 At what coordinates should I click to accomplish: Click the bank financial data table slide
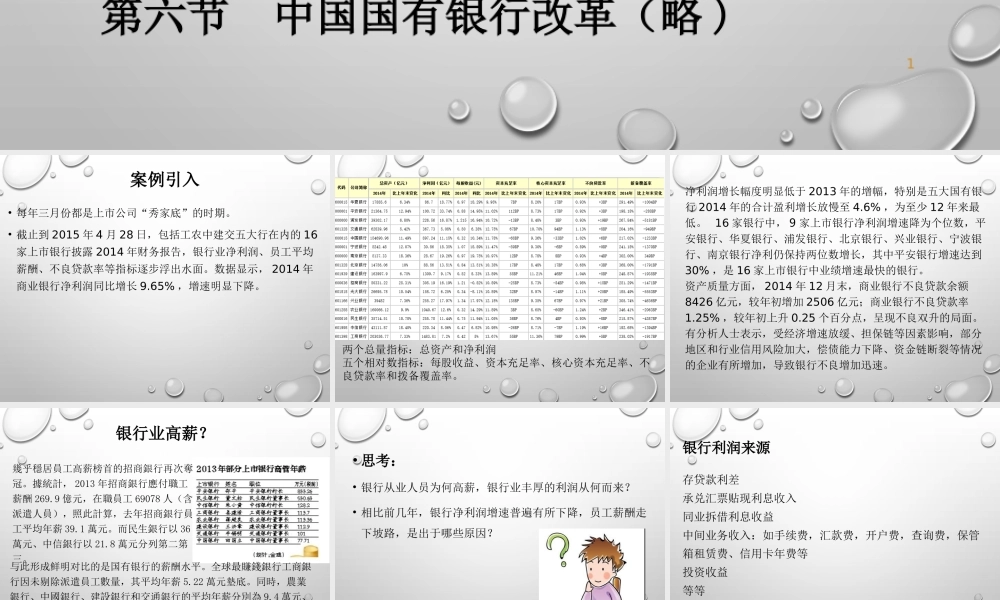500,260
